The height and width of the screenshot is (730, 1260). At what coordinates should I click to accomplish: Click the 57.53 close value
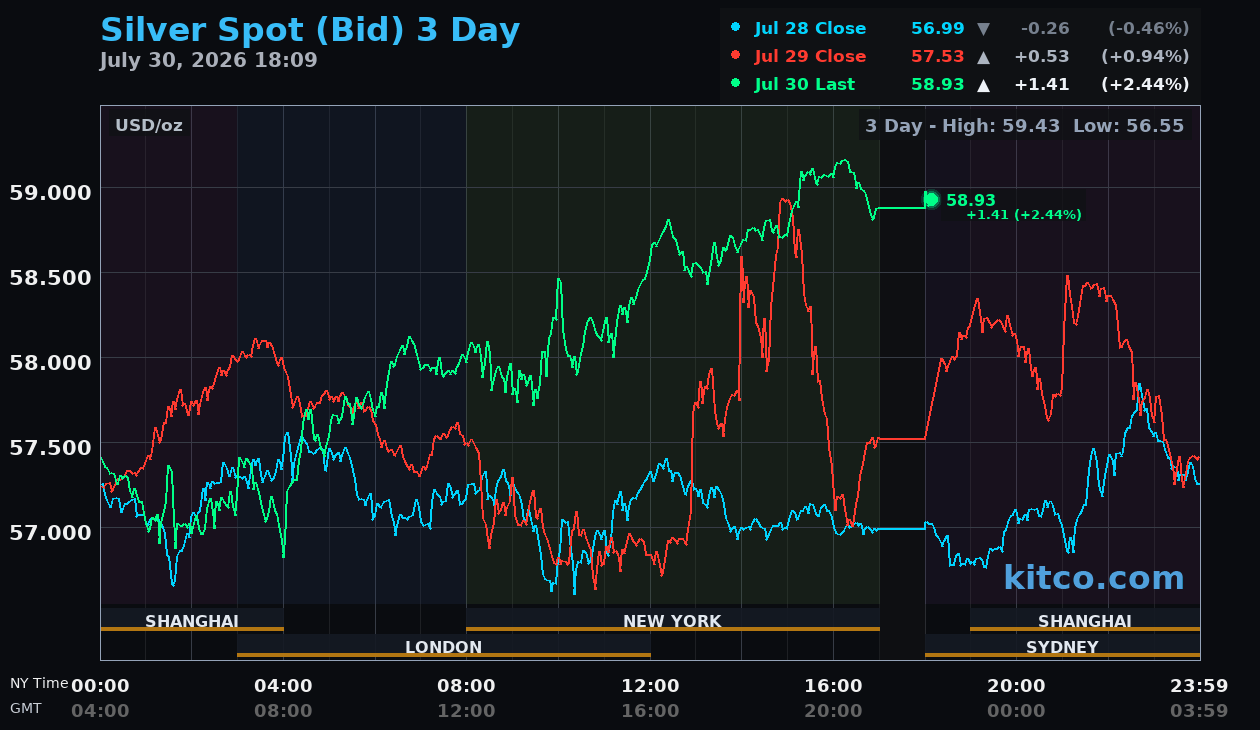[938, 56]
